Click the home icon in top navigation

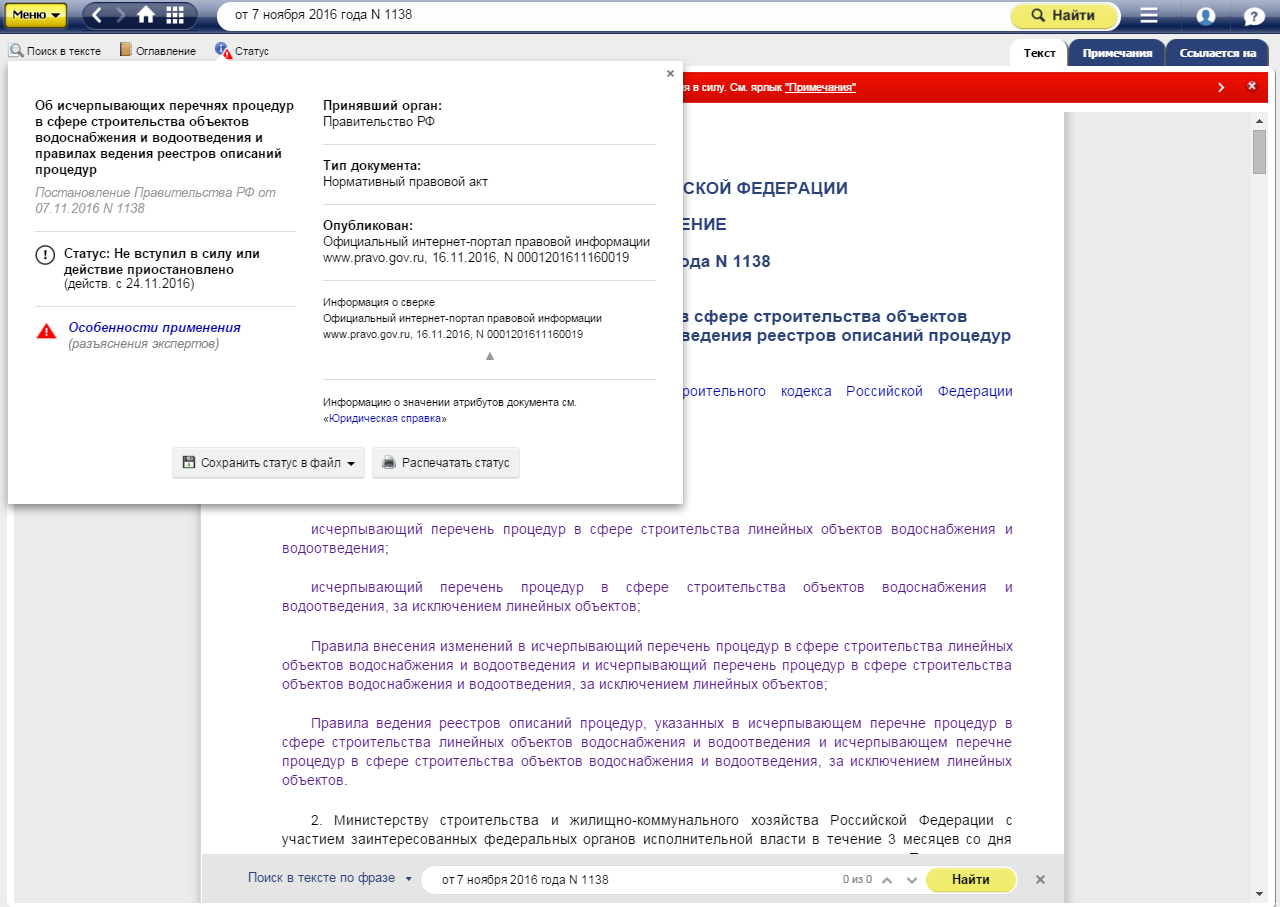(x=146, y=15)
